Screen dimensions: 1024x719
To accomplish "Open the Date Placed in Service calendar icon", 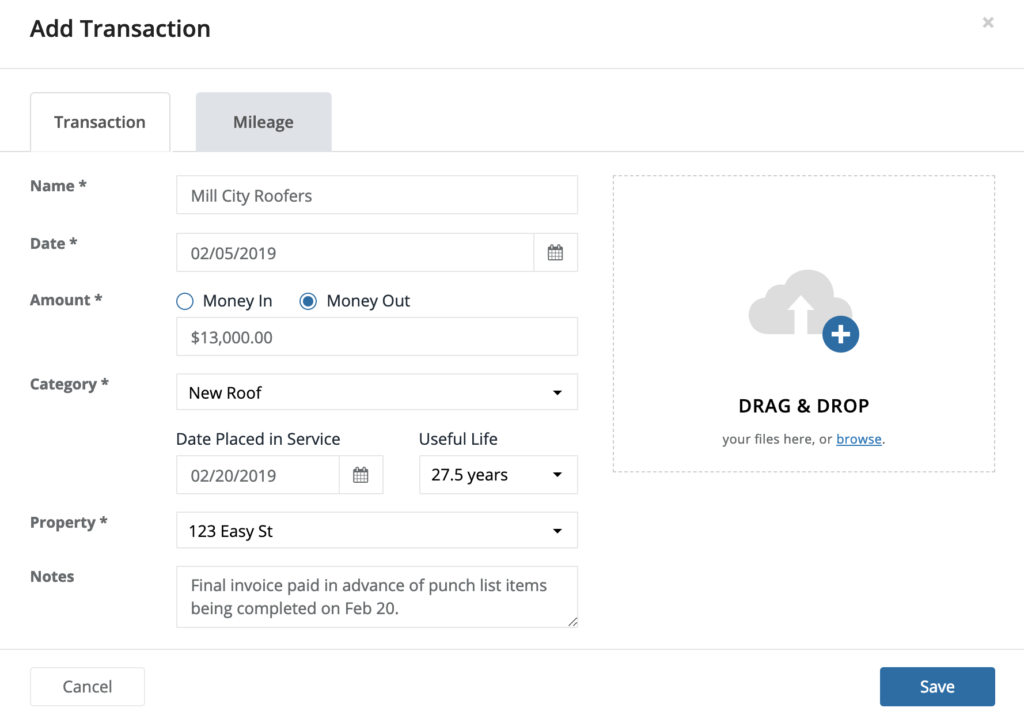I will click(360, 475).
